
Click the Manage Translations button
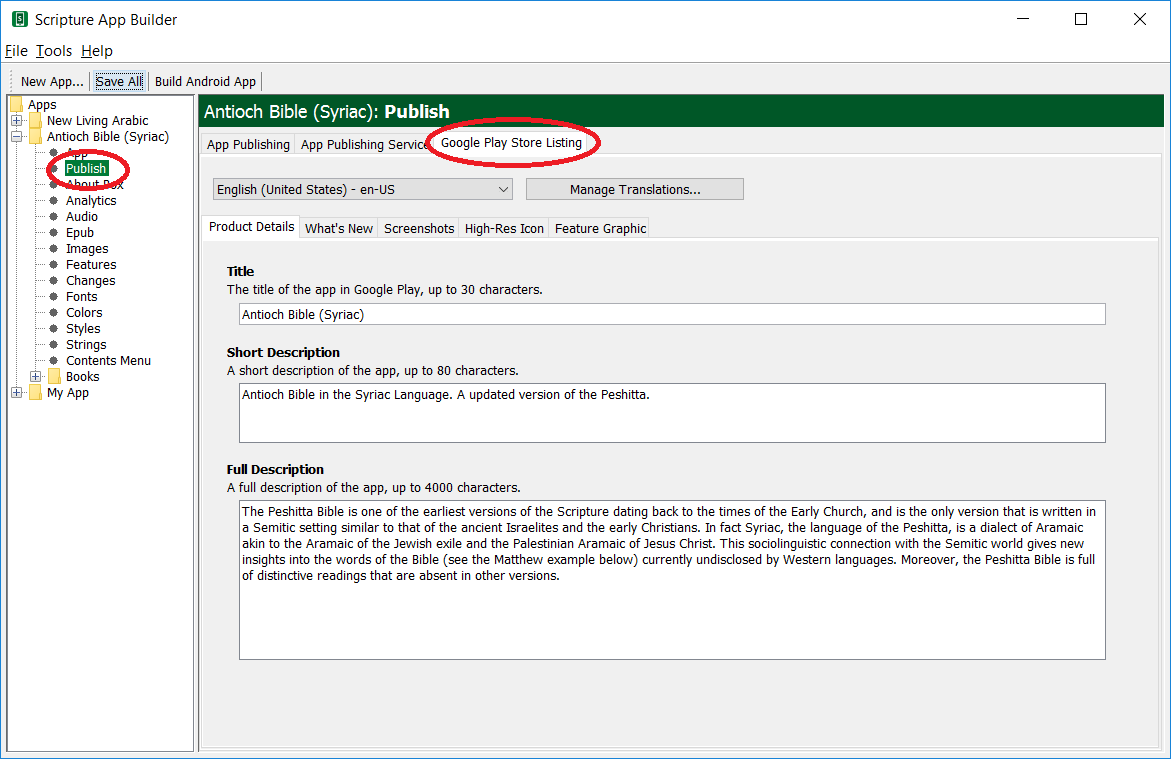click(634, 189)
